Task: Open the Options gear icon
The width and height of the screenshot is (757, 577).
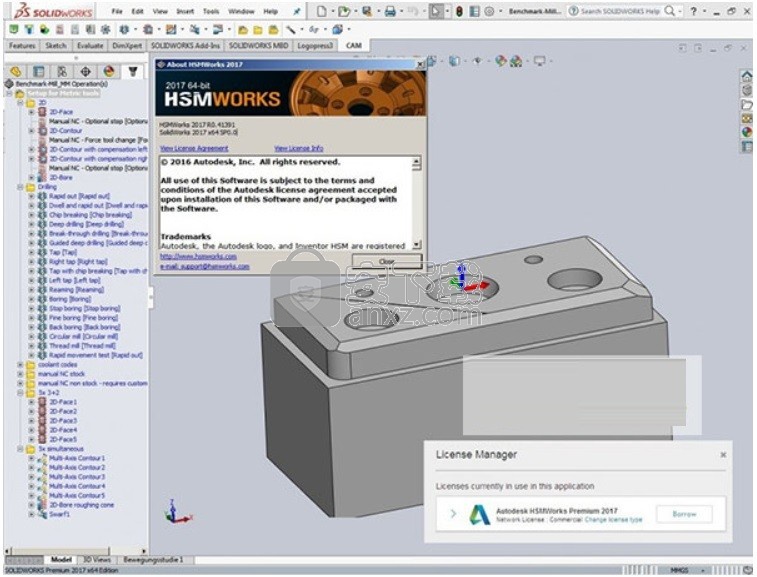Action: point(489,11)
